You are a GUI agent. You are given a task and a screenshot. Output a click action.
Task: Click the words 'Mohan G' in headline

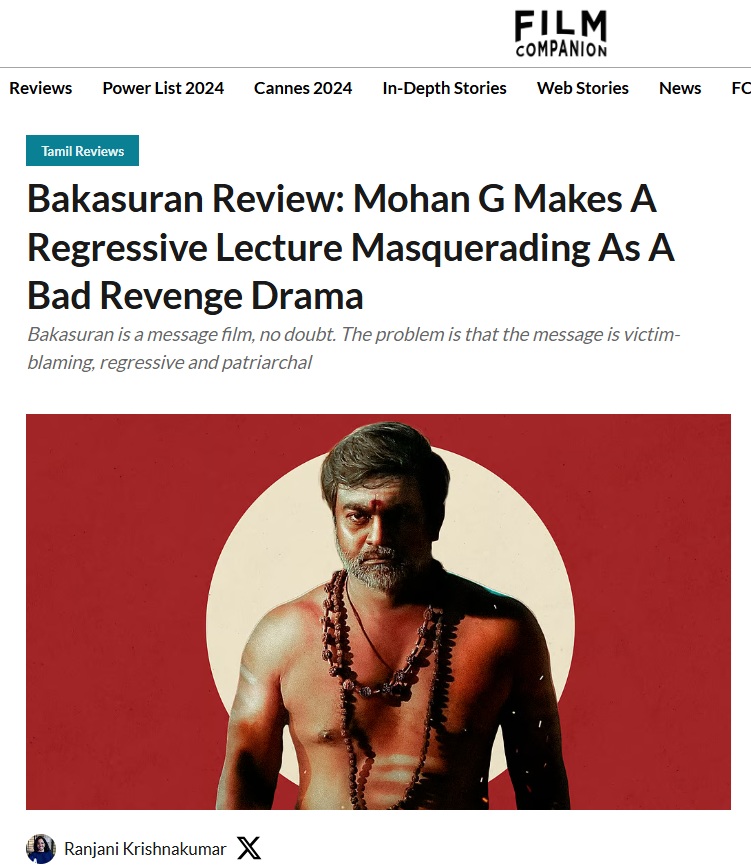429,198
